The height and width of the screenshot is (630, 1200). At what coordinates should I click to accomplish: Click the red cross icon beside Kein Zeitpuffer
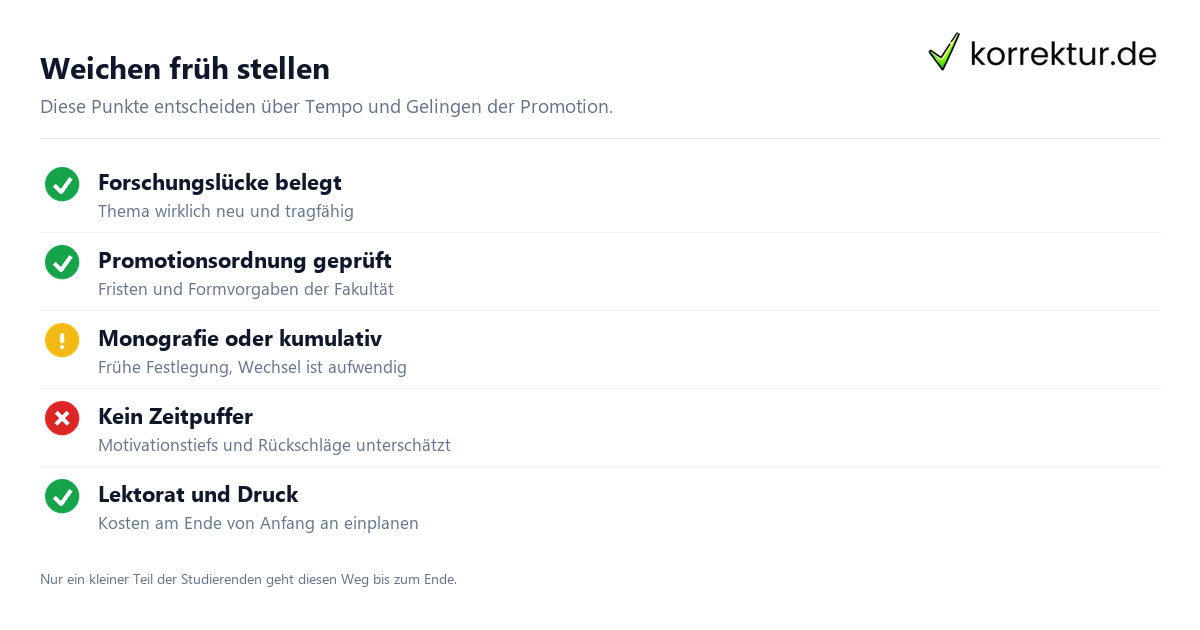click(x=62, y=418)
